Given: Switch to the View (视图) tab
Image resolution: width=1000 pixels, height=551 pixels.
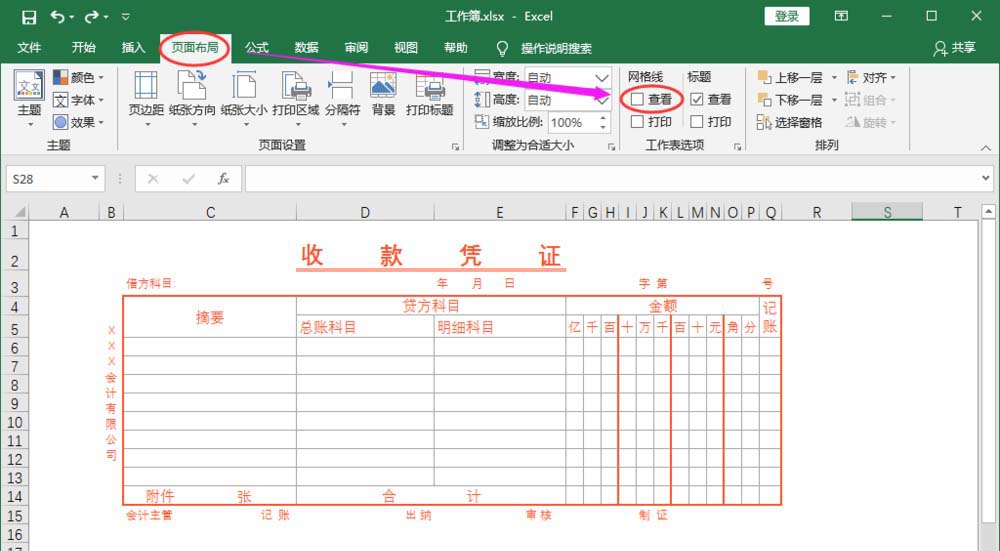Looking at the screenshot, I should pos(406,48).
